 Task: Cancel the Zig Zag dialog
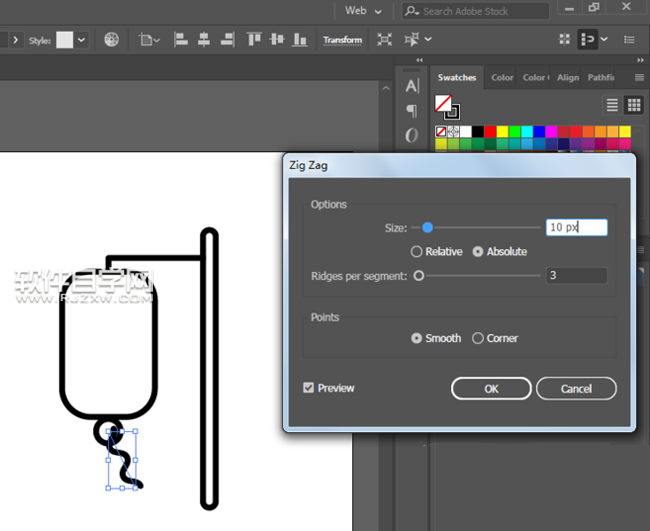click(x=576, y=388)
